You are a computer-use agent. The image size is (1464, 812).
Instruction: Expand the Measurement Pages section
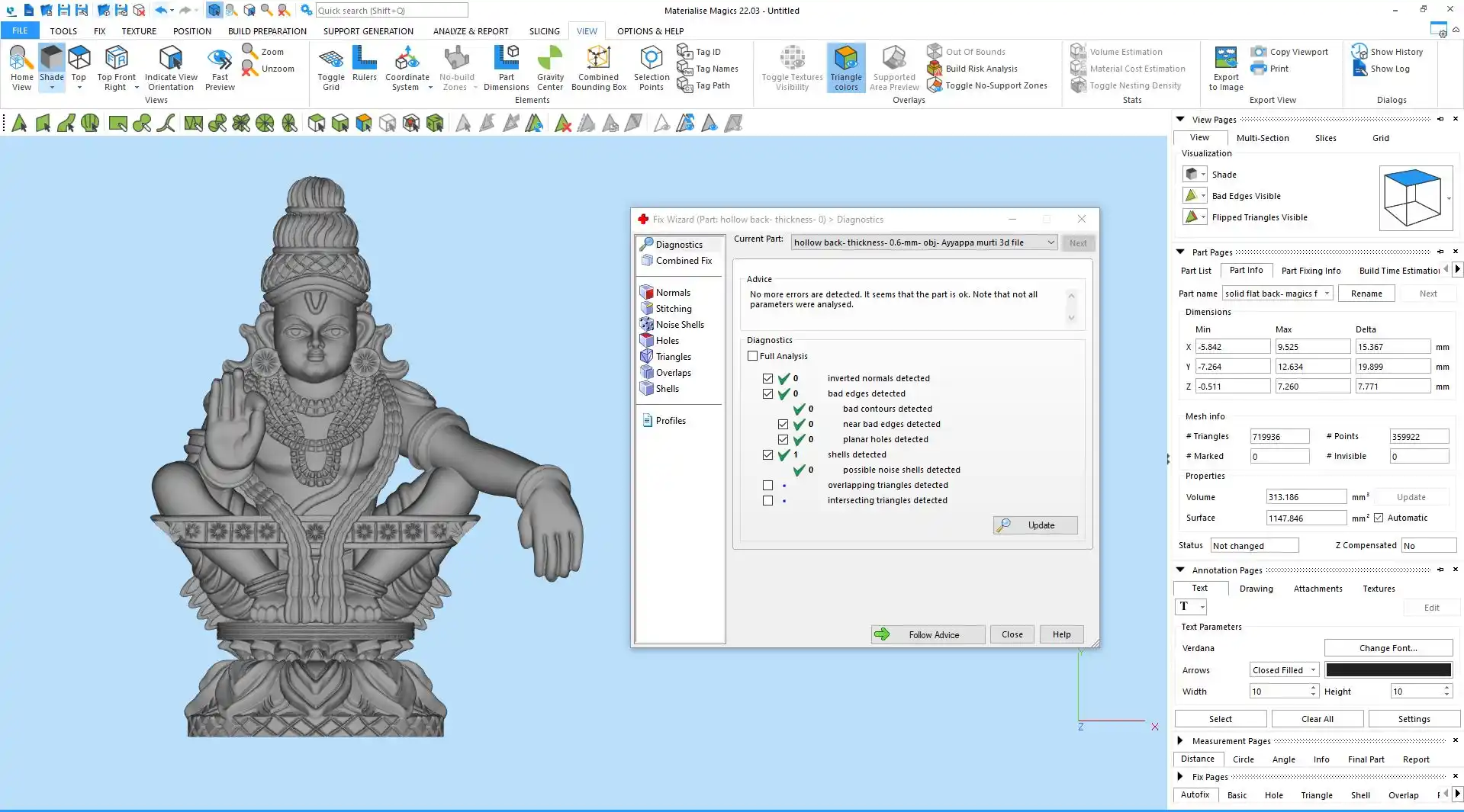tap(1180, 740)
